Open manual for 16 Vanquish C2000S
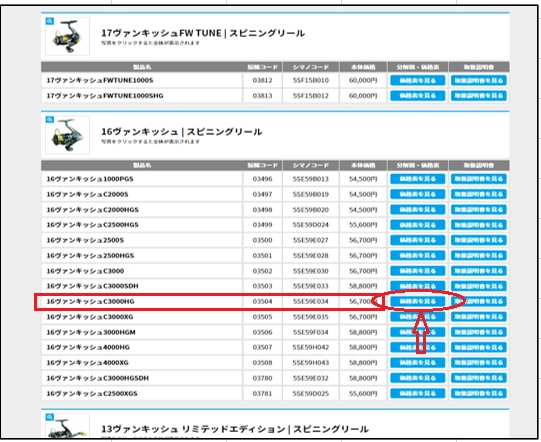 (479, 194)
